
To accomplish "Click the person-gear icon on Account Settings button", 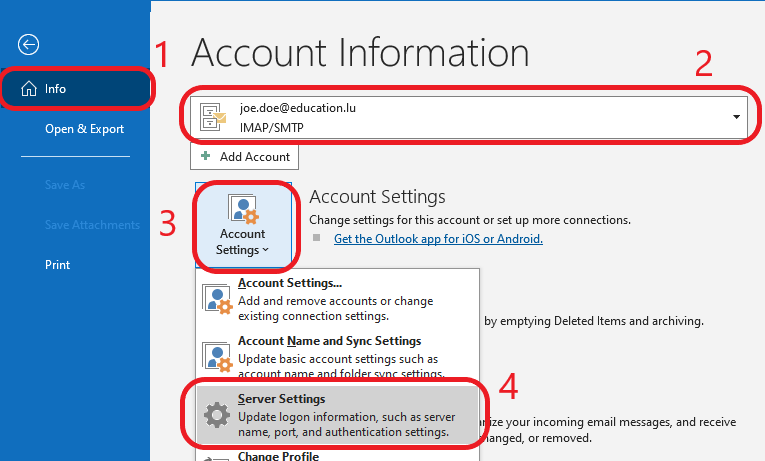I will click(243, 208).
